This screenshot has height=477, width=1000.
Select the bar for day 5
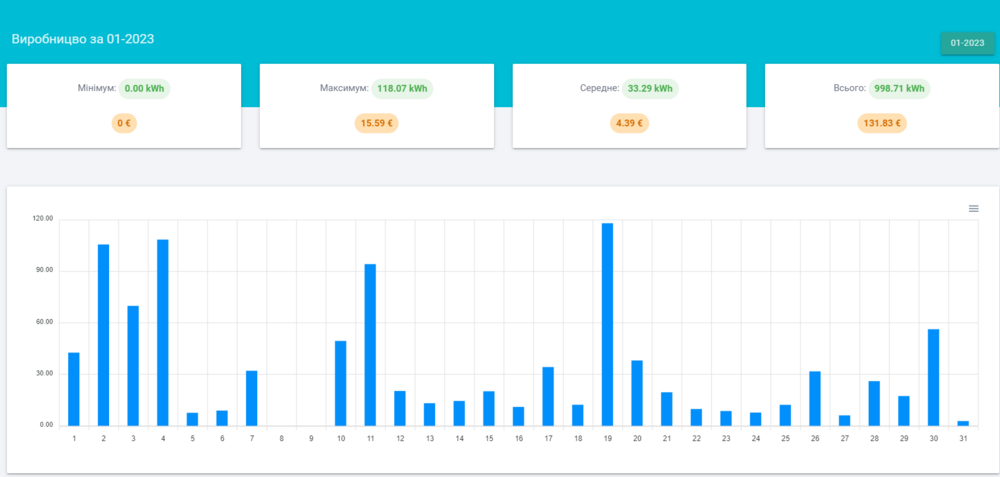coord(193,419)
